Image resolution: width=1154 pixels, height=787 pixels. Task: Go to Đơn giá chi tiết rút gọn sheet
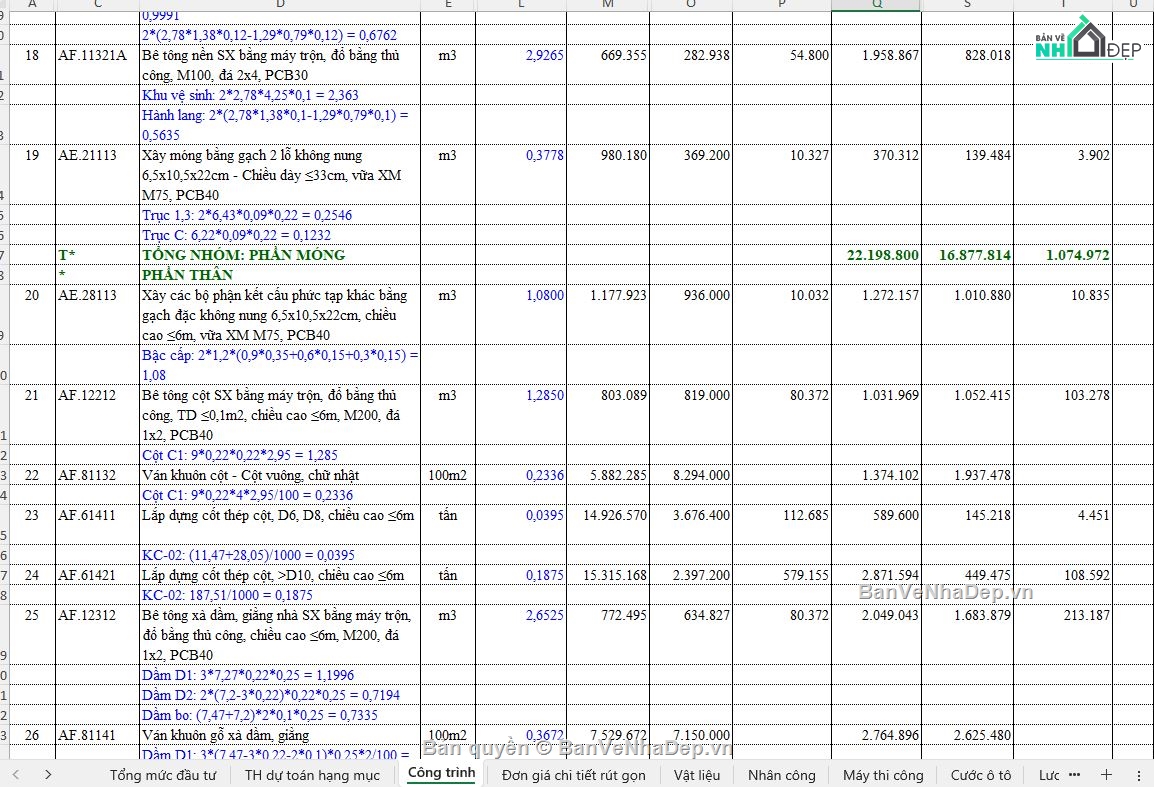[x=573, y=774]
